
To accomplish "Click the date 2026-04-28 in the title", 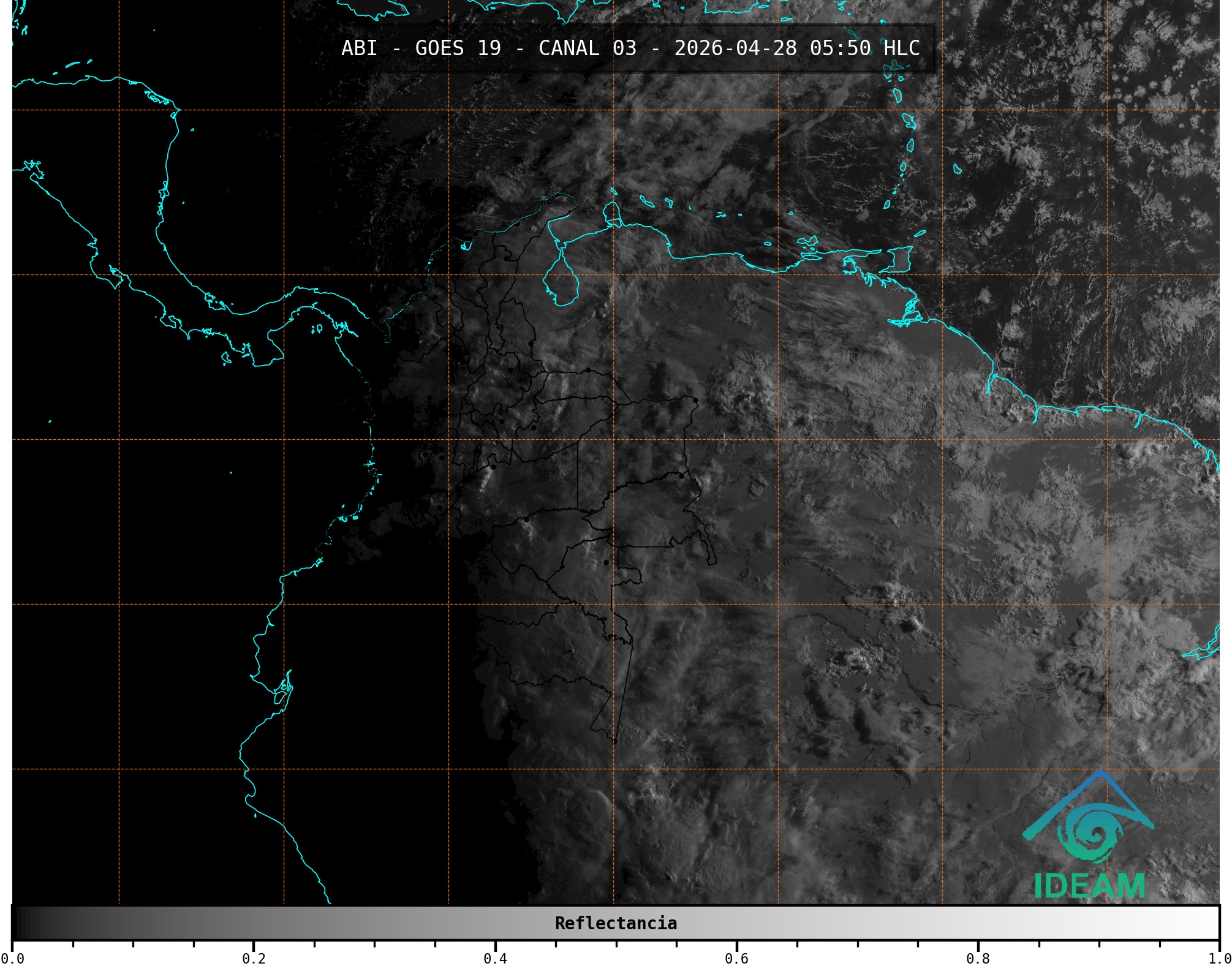I will (735, 48).
